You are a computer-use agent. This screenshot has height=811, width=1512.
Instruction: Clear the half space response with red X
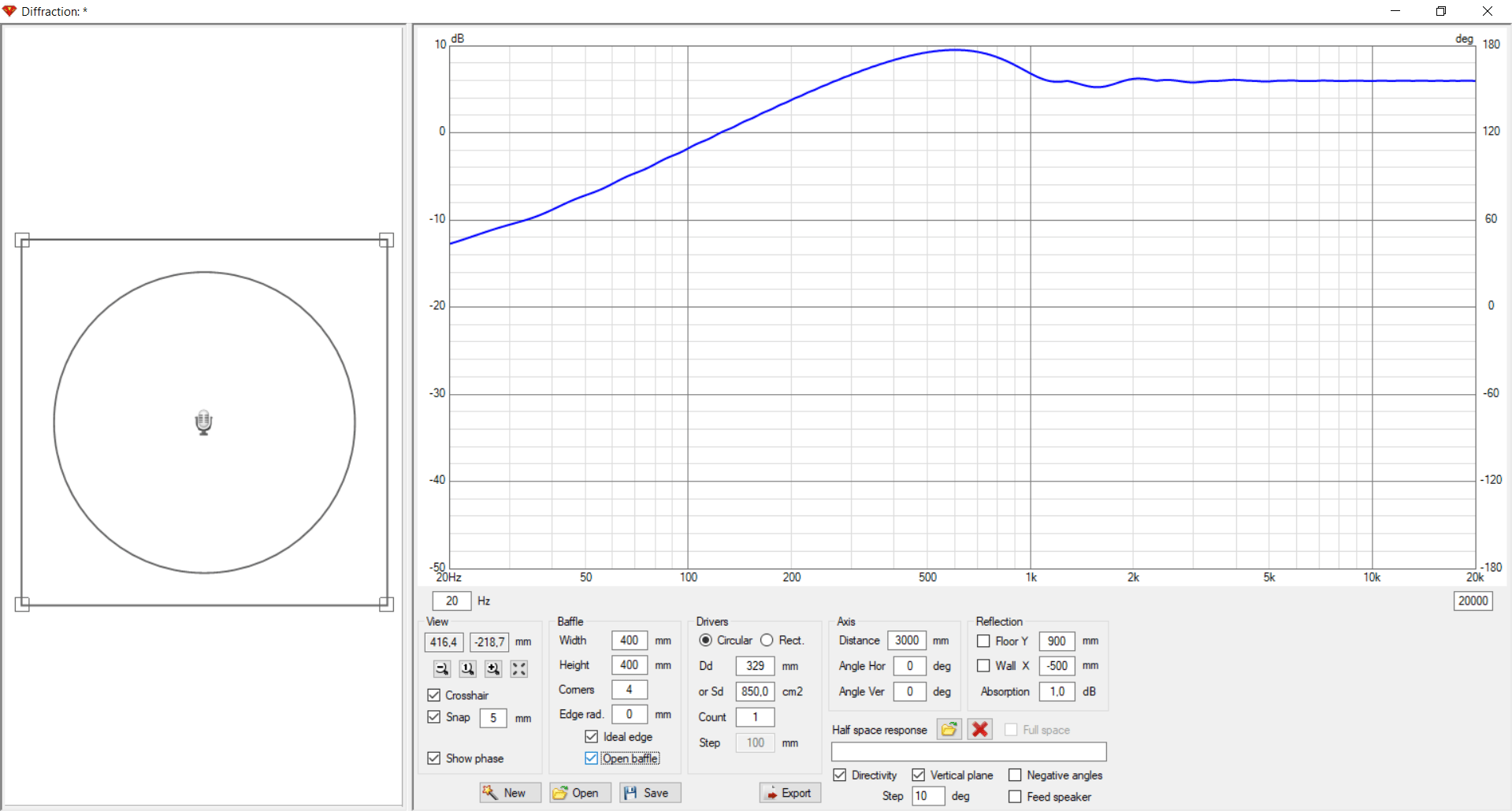point(980,729)
